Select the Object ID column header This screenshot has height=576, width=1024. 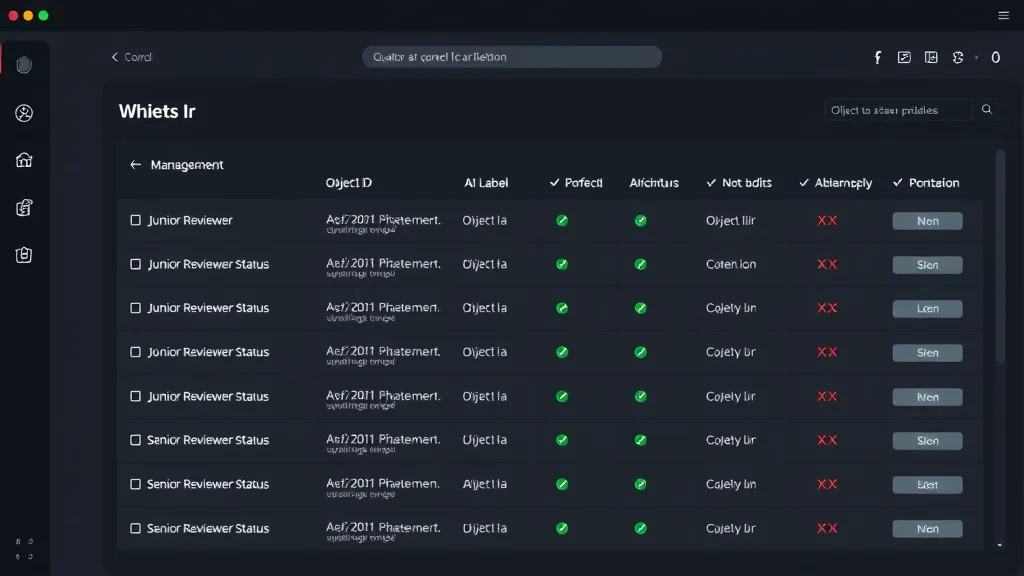click(x=349, y=183)
